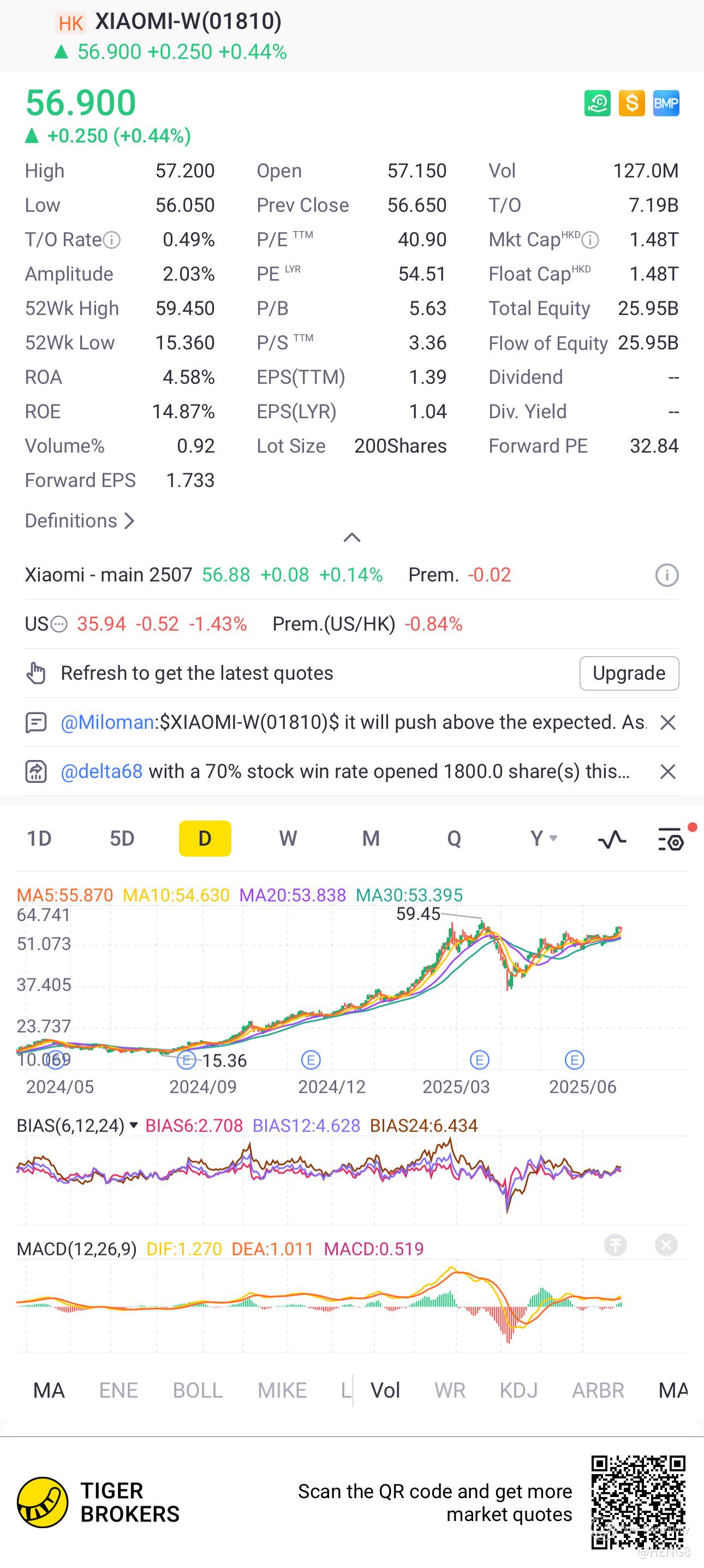Tap the T/O Rate info icon
The image size is (704, 1568).
pos(112,240)
